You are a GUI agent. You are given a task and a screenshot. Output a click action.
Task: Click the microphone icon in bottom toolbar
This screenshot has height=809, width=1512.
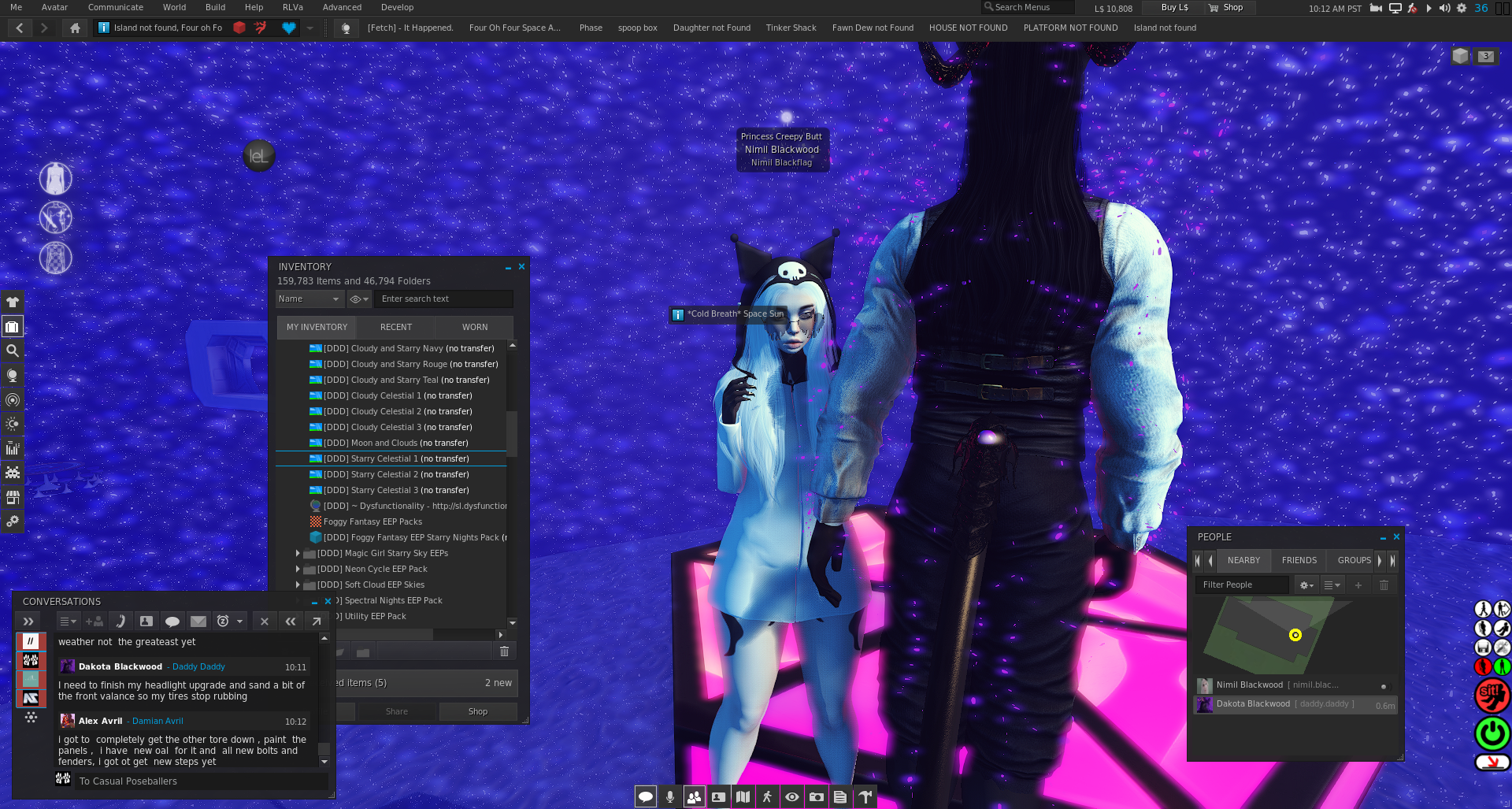pyautogui.click(x=669, y=797)
